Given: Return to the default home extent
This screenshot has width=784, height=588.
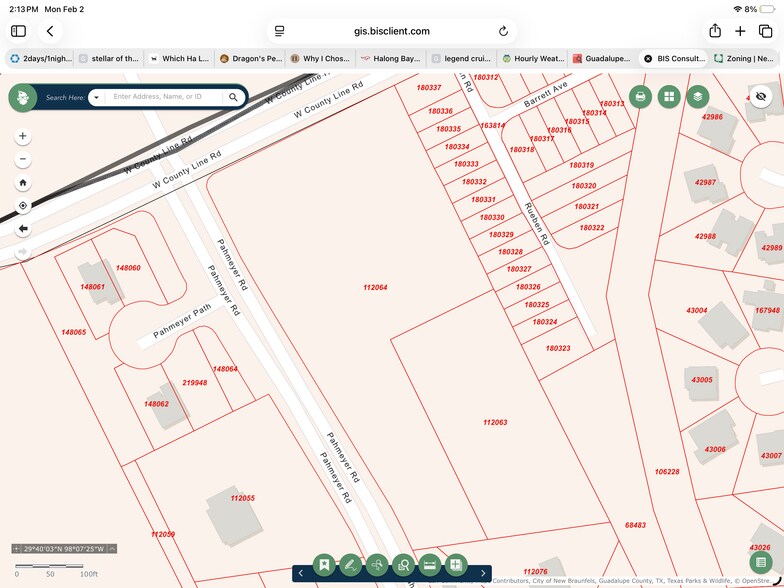Looking at the screenshot, I should [23, 183].
